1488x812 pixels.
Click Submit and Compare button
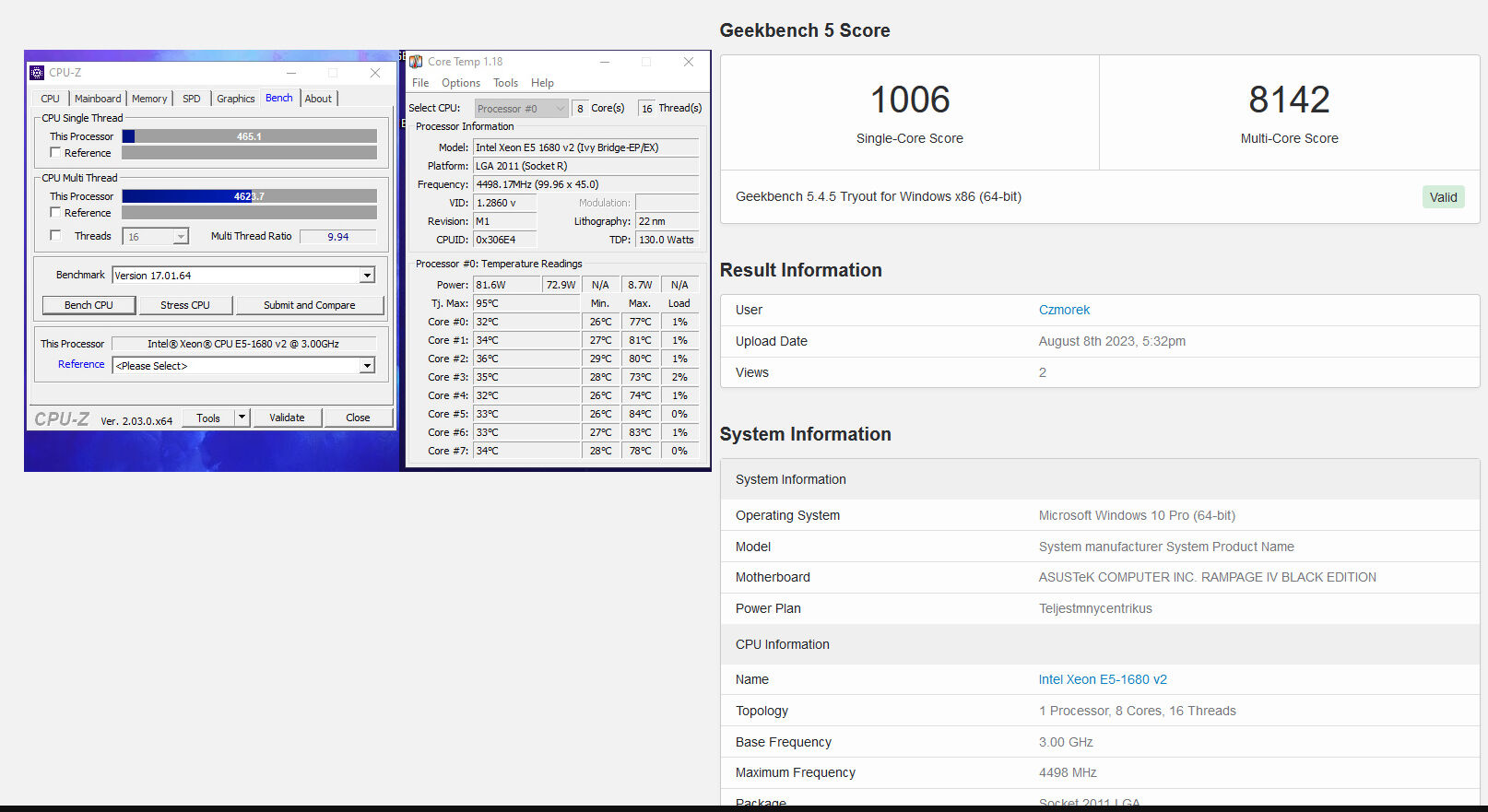310,305
